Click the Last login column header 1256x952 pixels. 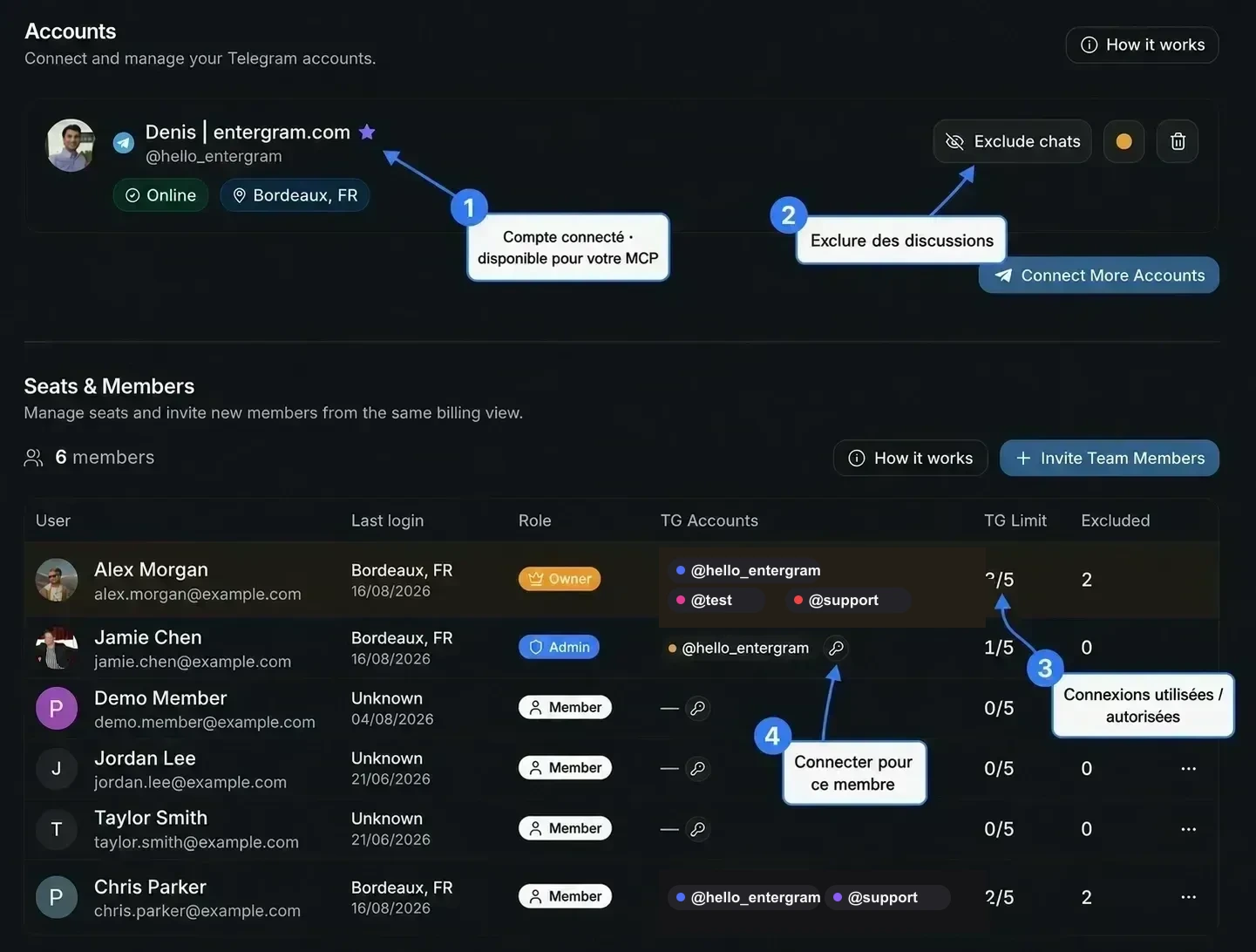coord(387,520)
